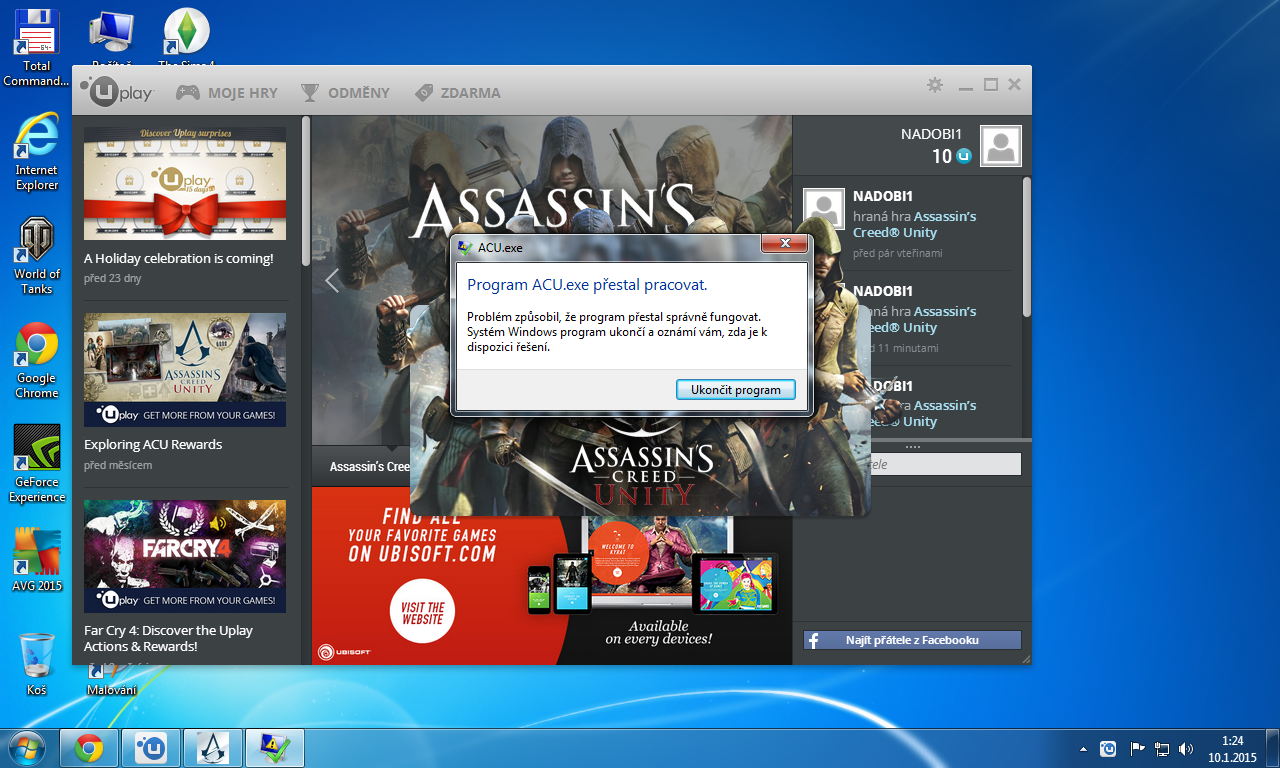Viewport: 1280px width, 768px height.
Task: Open A Holiday celebration is coming article
Action: (178, 258)
